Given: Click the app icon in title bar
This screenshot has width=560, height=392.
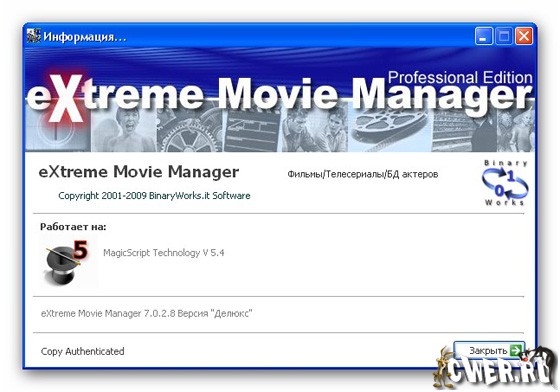Looking at the screenshot, I should coord(34,36).
